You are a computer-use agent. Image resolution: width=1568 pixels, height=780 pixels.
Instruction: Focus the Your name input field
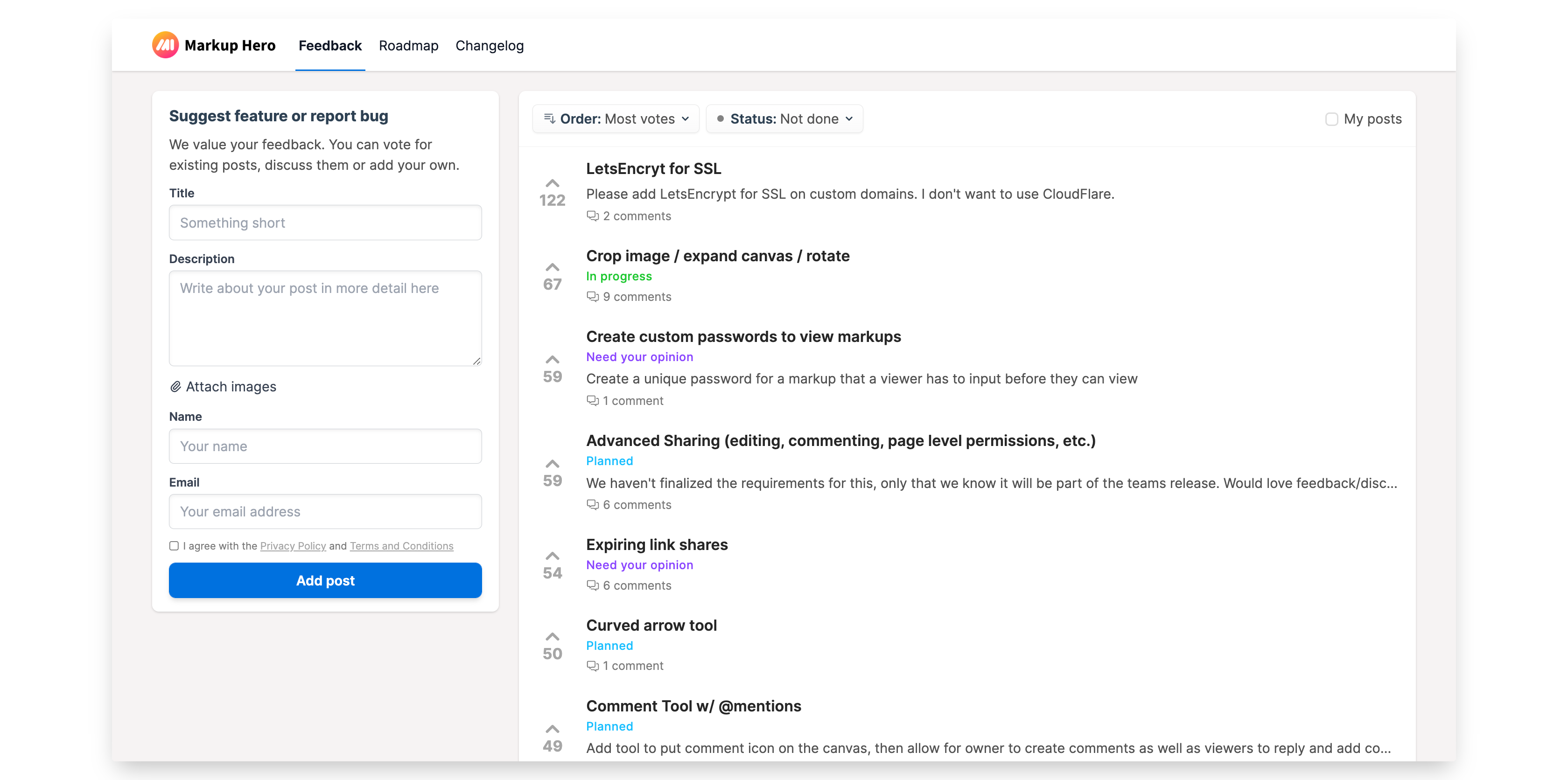(x=325, y=446)
